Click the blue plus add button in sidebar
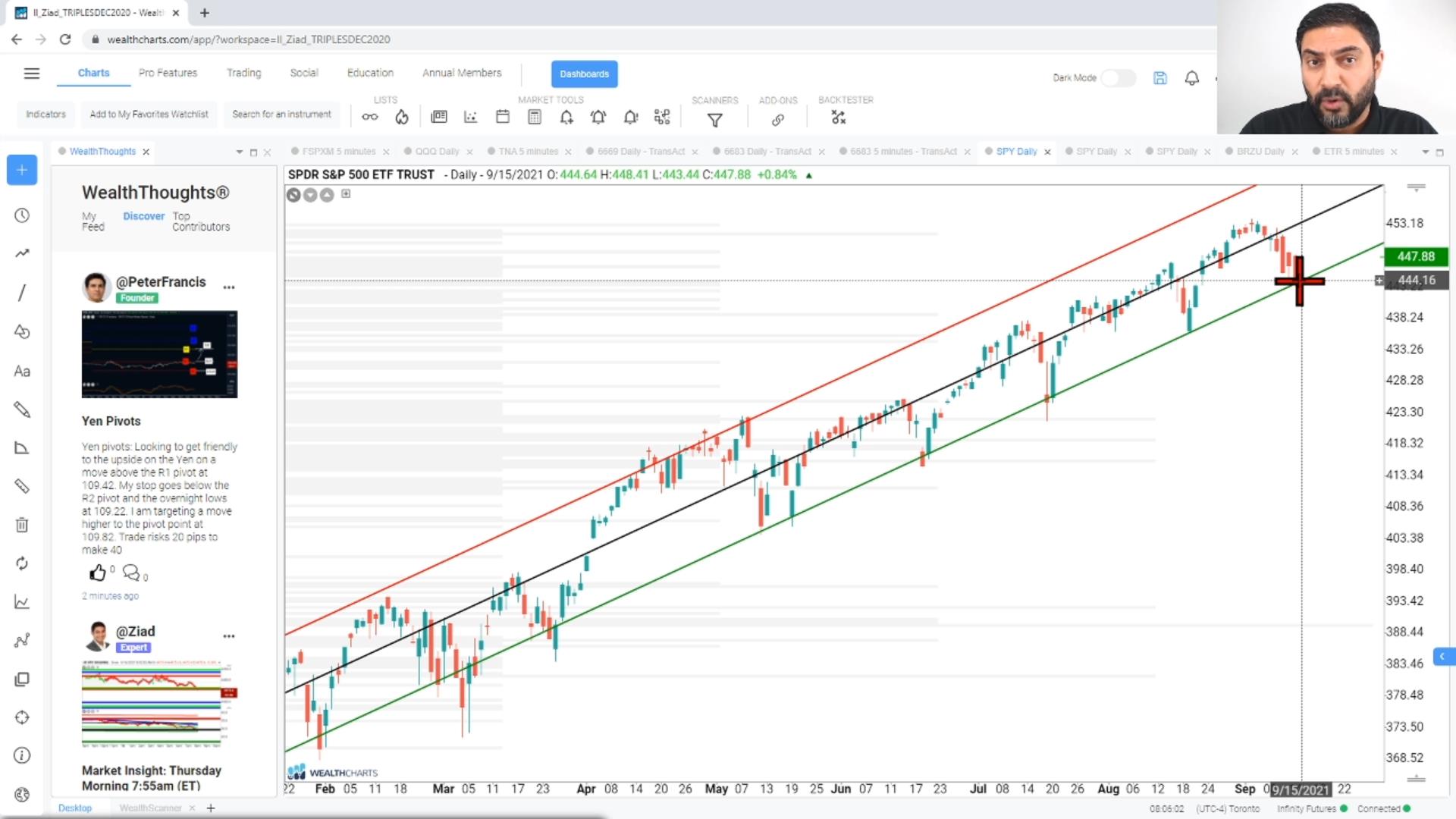Image resolution: width=1456 pixels, height=819 pixels. (x=22, y=170)
